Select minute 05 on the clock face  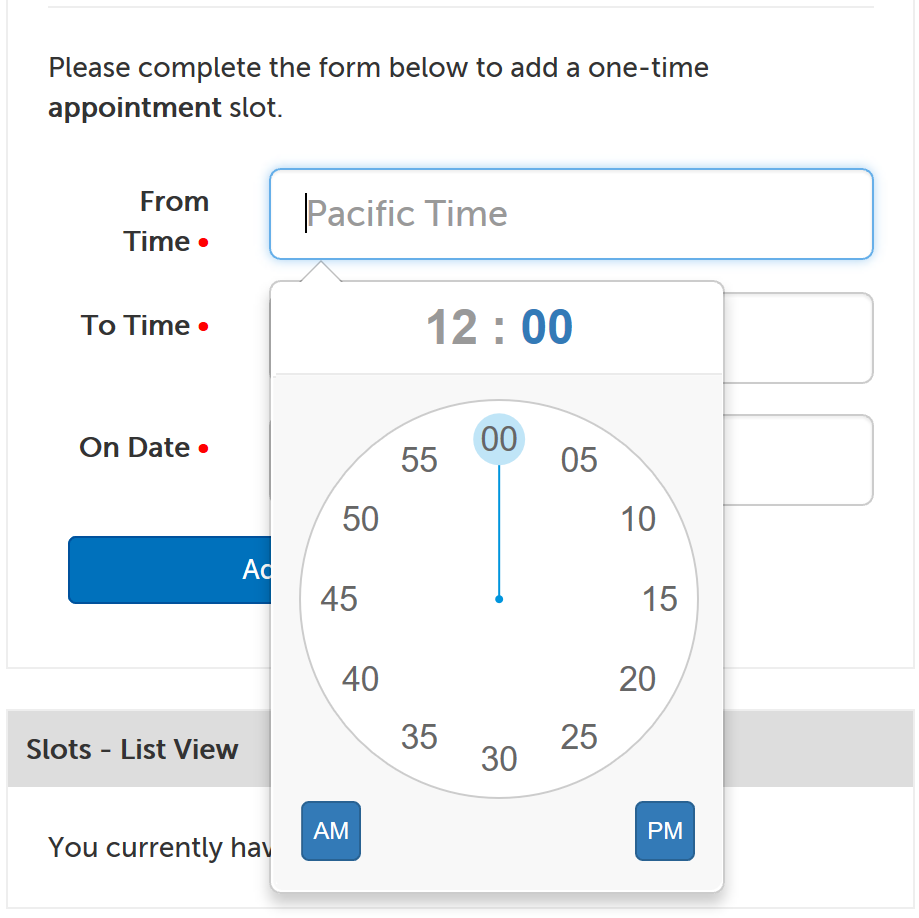578,460
